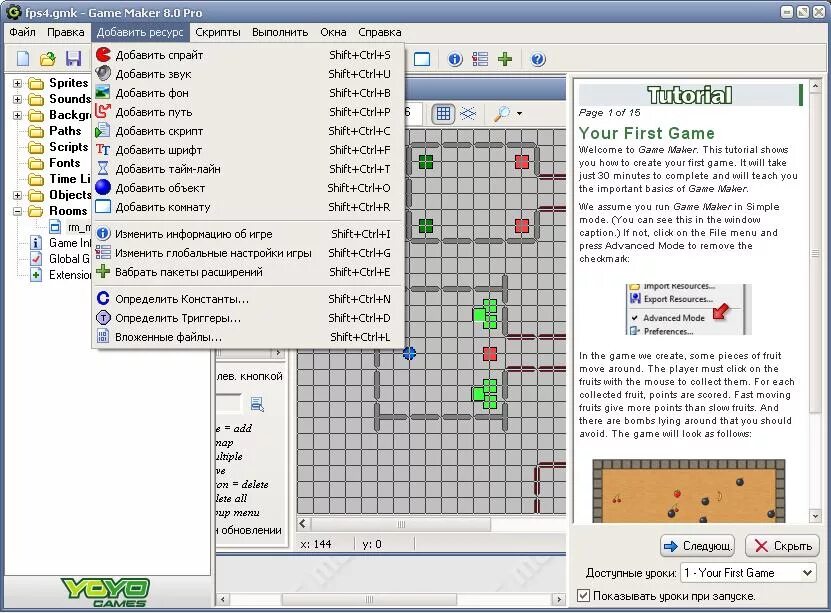
Task: Click the bottom window right scroll arrow
Action: click(x=559, y=599)
